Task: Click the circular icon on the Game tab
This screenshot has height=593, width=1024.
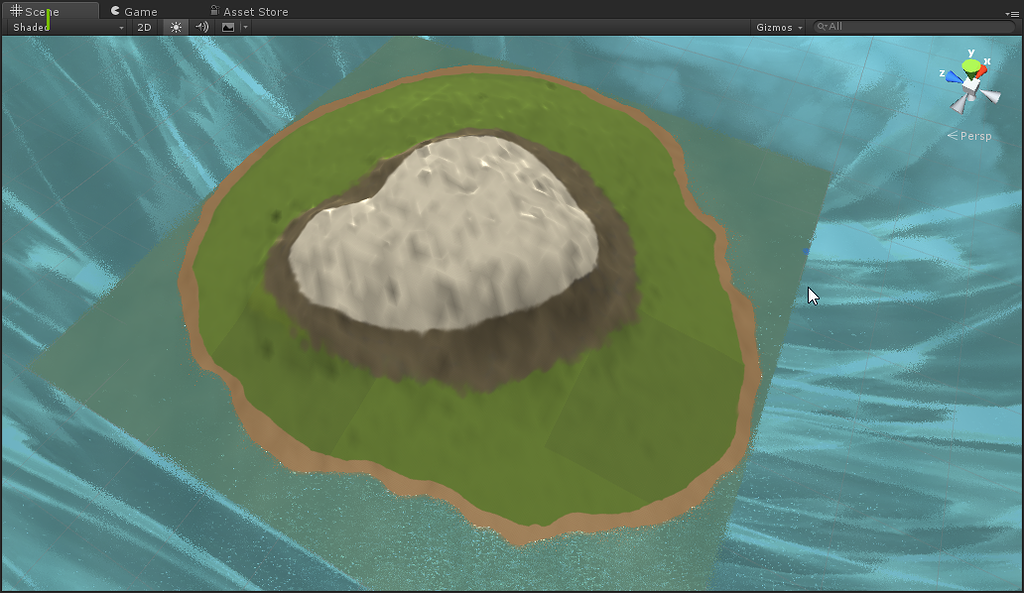Action: pos(115,11)
